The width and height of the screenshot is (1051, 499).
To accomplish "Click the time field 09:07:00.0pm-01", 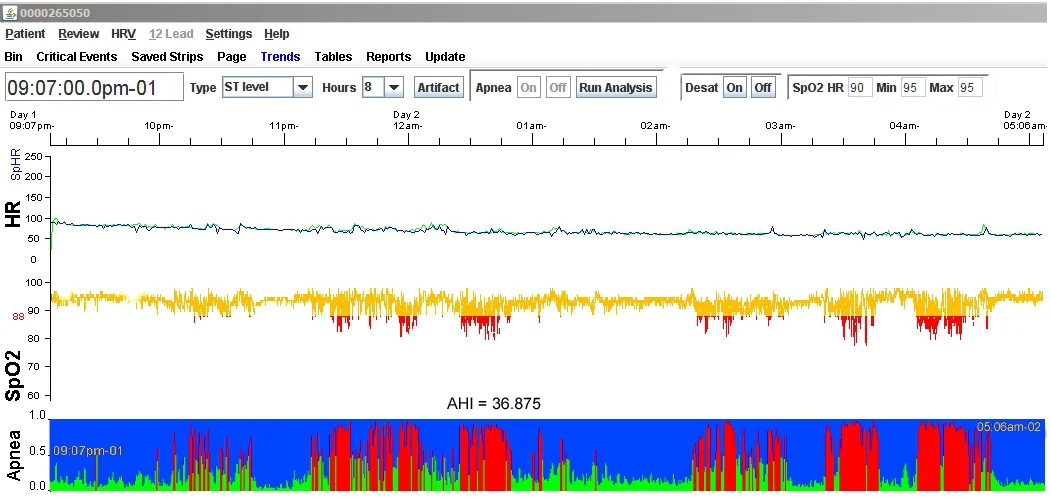I will coord(95,87).
